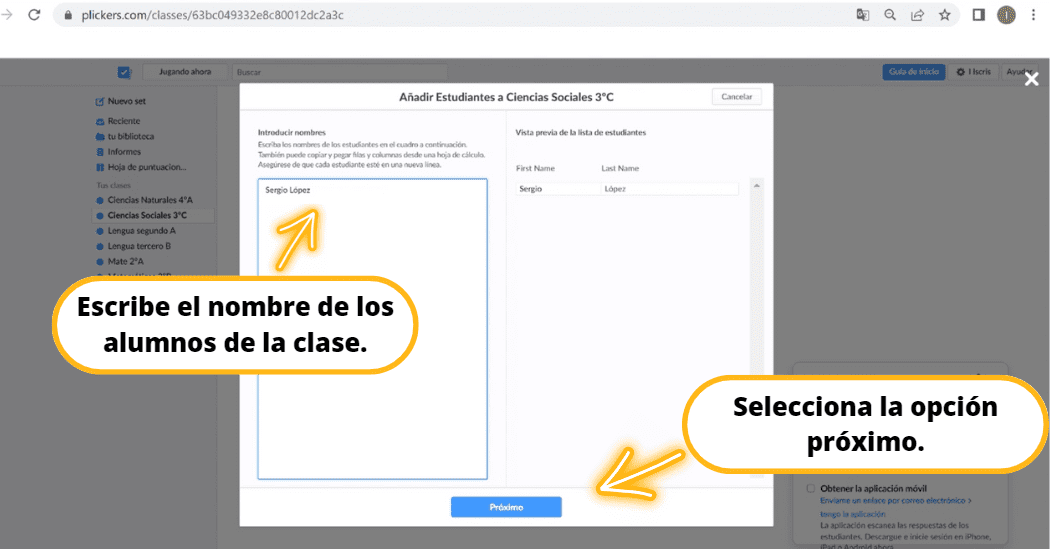Click the Chrome profile avatar

[x=1006, y=15]
